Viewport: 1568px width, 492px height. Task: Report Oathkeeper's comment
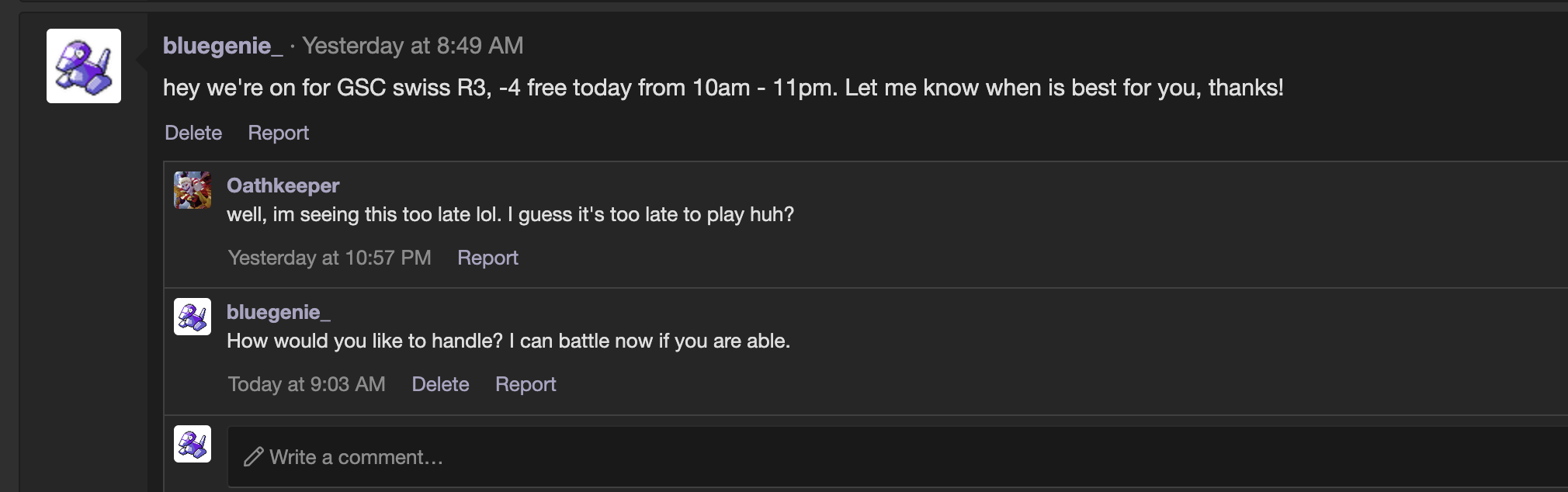point(487,258)
